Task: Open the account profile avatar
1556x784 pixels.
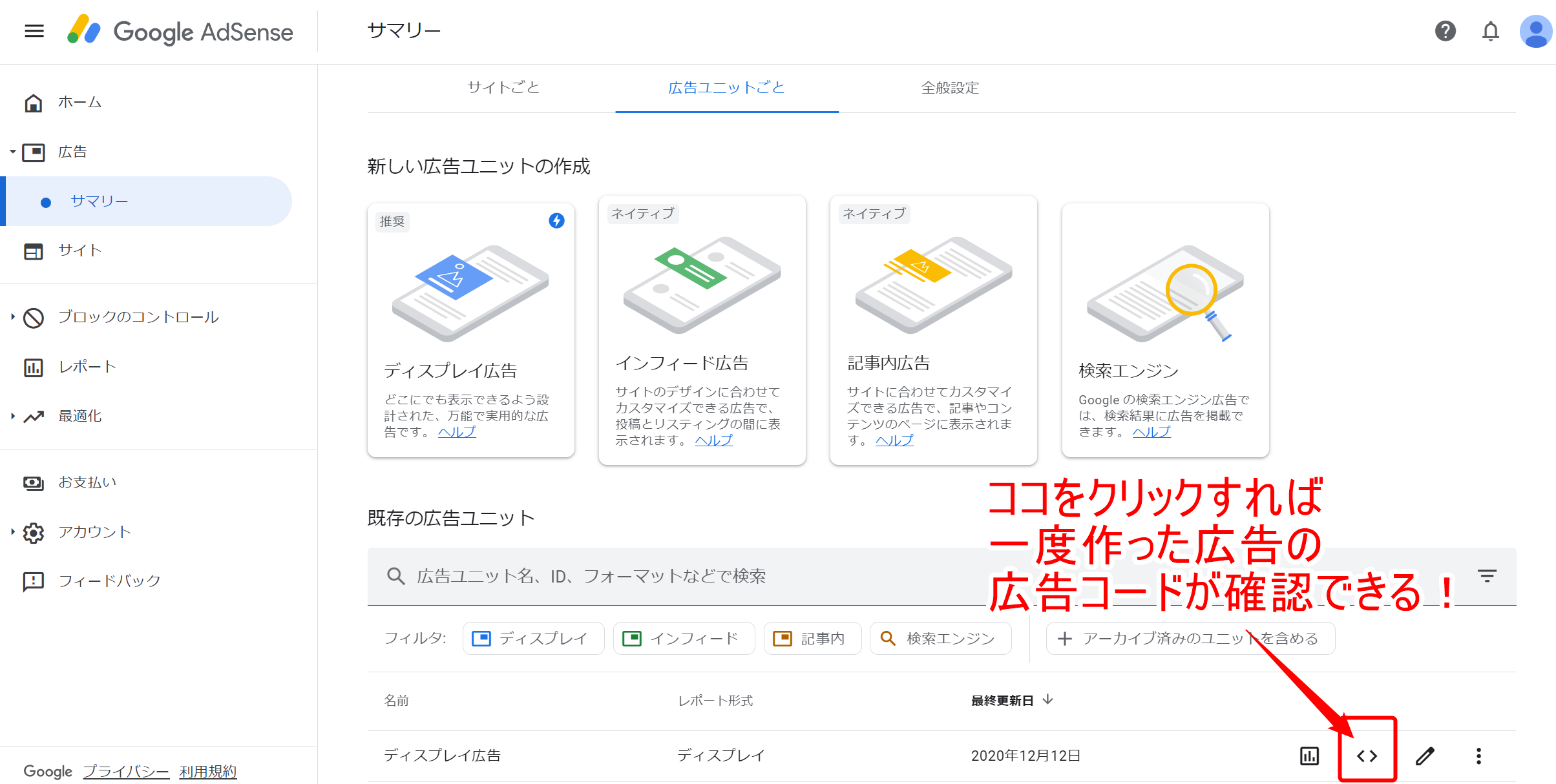Action: tap(1535, 31)
